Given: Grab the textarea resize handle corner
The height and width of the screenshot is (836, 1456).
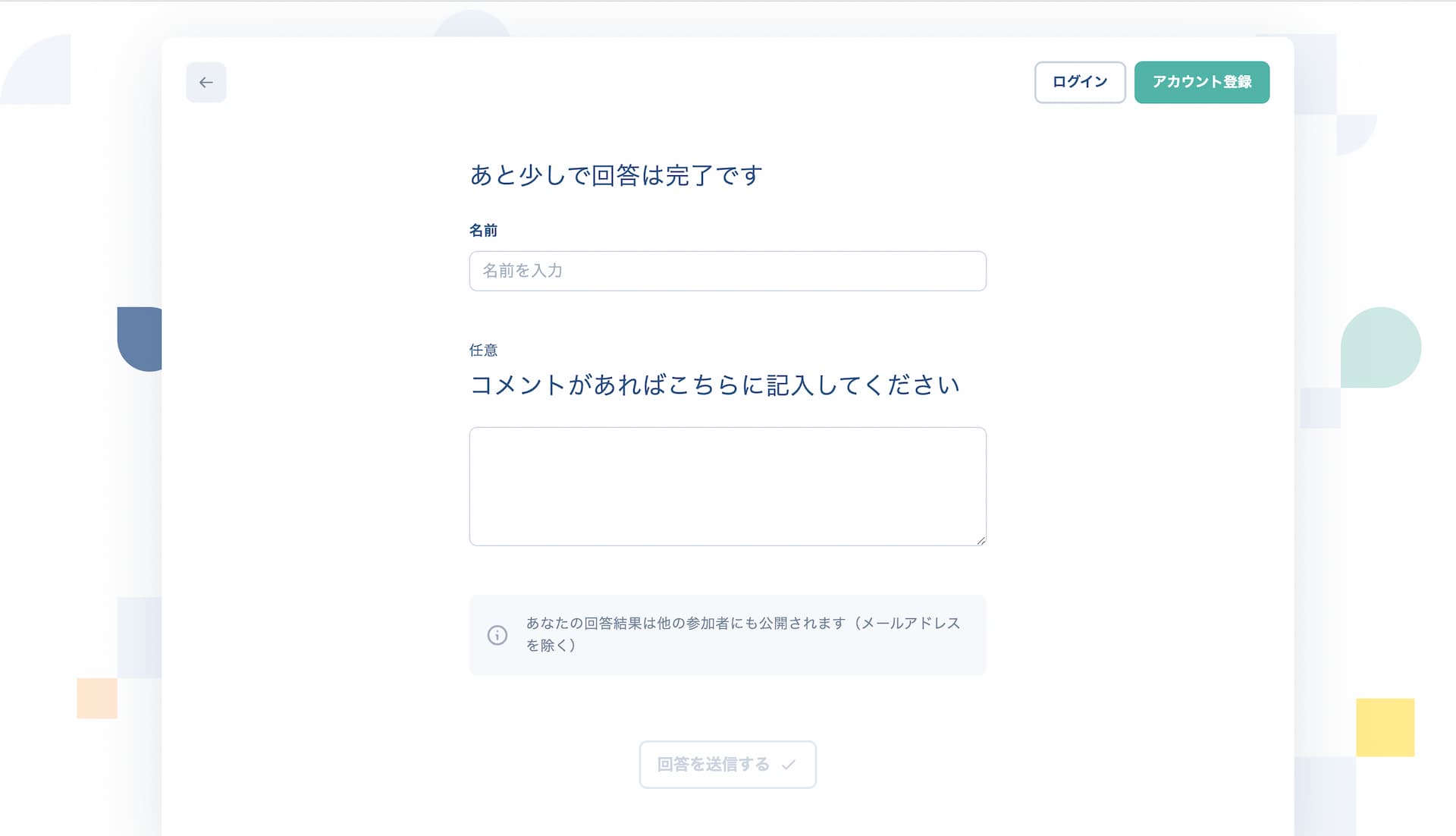Looking at the screenshot, I should coord(981,540).
